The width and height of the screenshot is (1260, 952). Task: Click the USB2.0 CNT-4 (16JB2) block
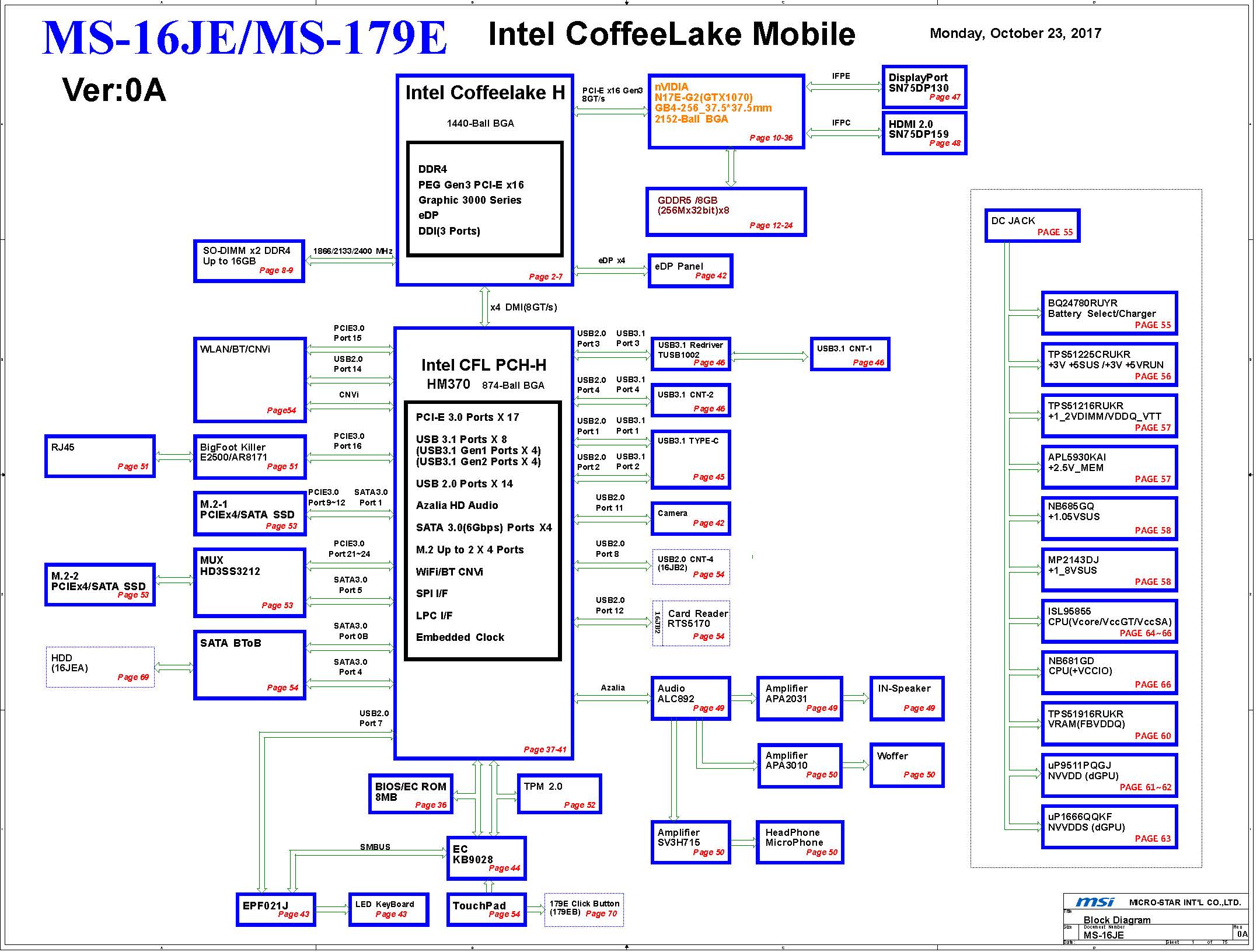click(691, 566)
